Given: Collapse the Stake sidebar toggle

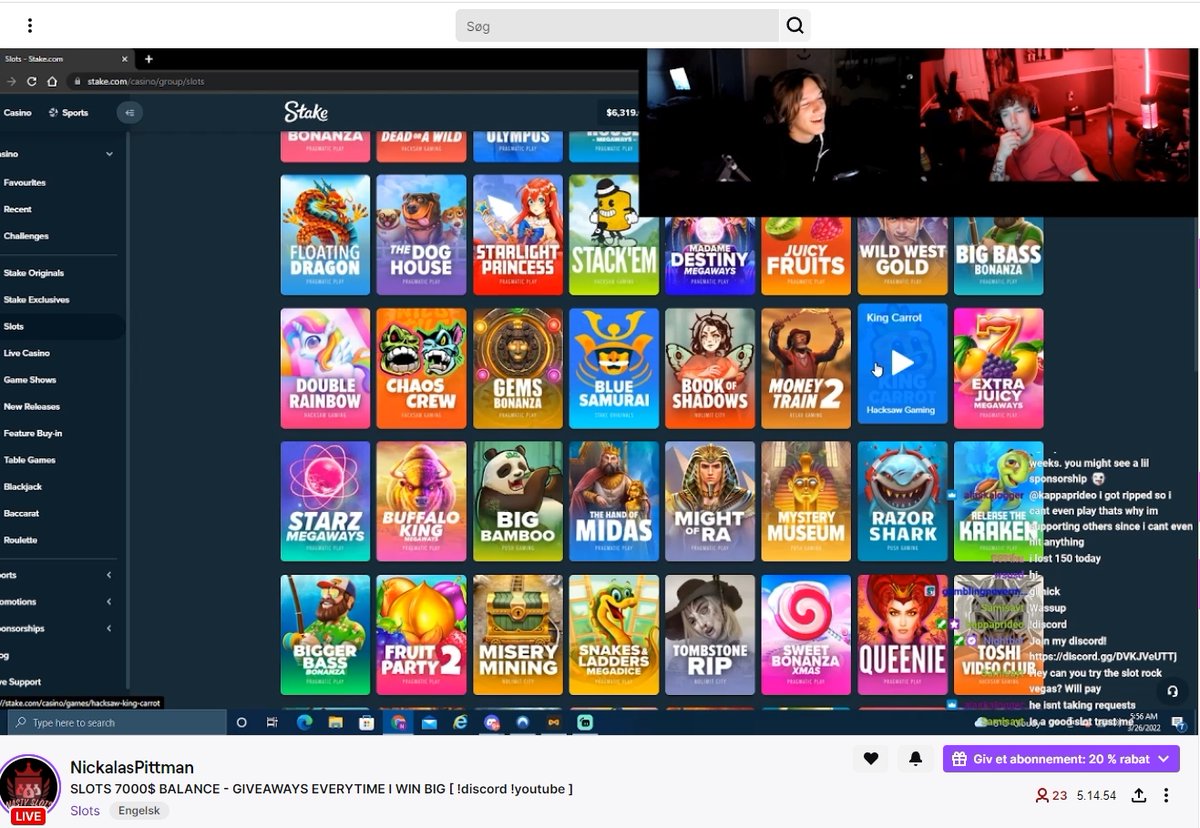Looking at the screenshot, I should (x=129, y=113).
